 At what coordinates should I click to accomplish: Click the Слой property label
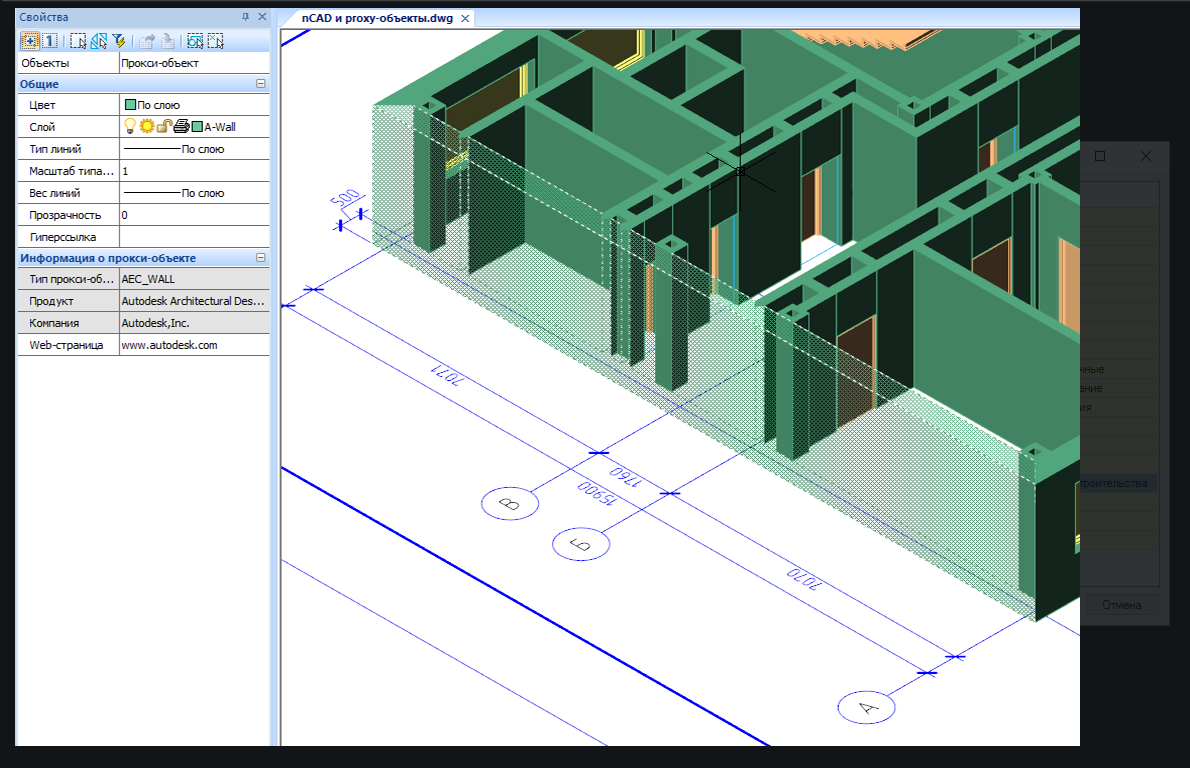pos(42,127)
